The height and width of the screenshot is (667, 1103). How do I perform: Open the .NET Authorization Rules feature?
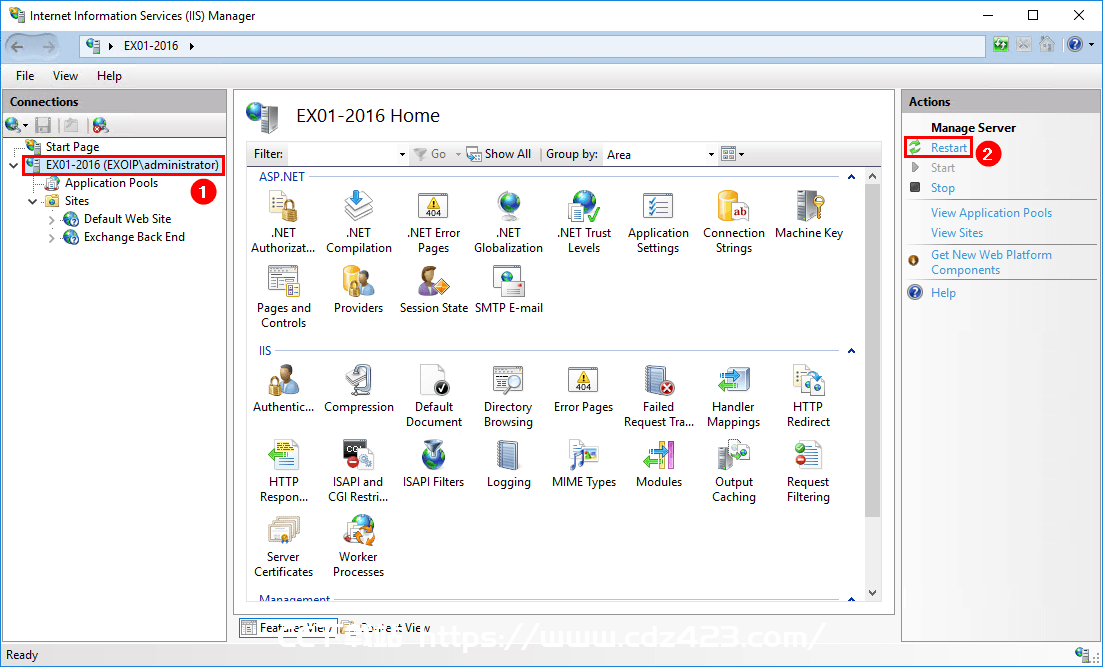(283, 222)
